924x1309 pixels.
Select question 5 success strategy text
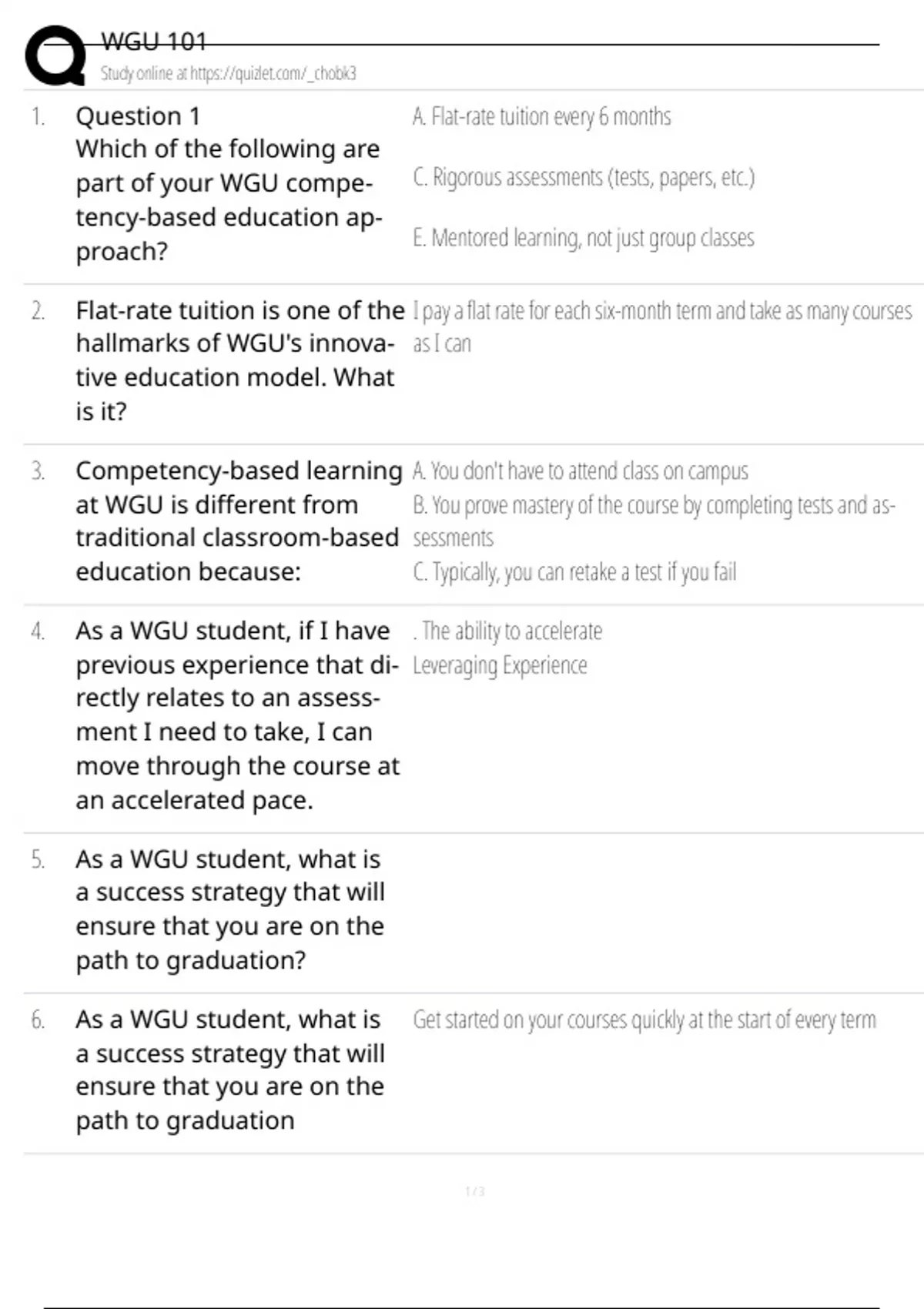[x=229, y=909]
